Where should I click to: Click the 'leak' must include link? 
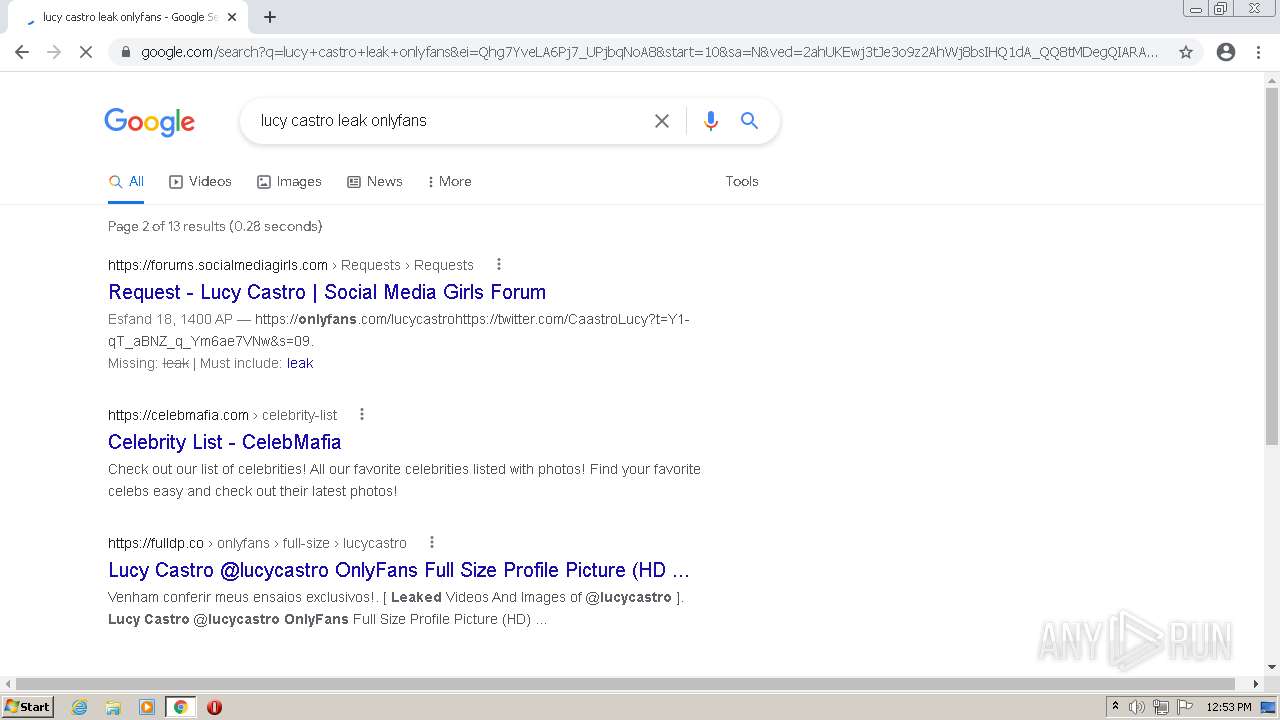point(300,363)
